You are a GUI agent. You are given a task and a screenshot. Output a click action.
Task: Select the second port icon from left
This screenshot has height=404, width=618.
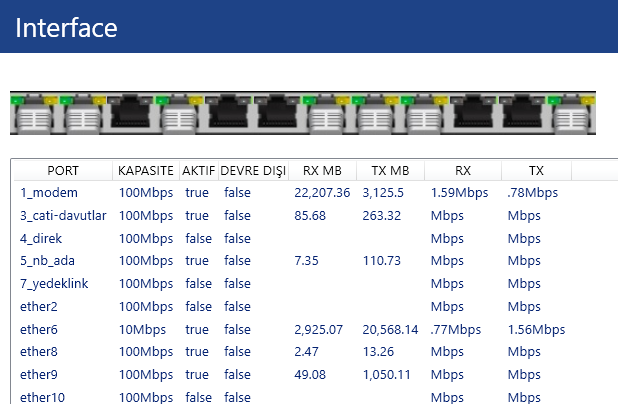pos(82,114)
